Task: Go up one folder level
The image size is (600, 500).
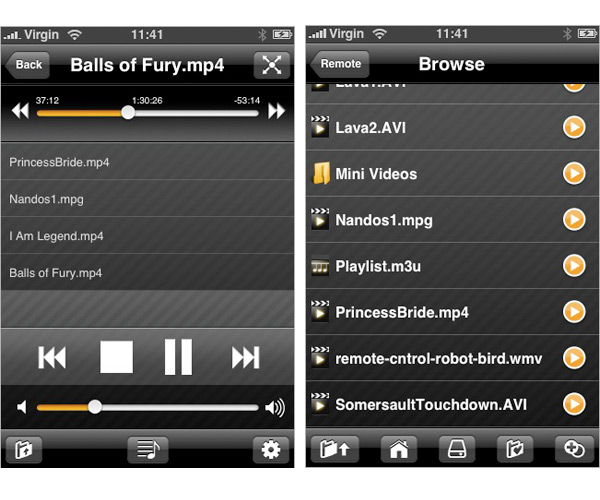Action: pos(334,449)
